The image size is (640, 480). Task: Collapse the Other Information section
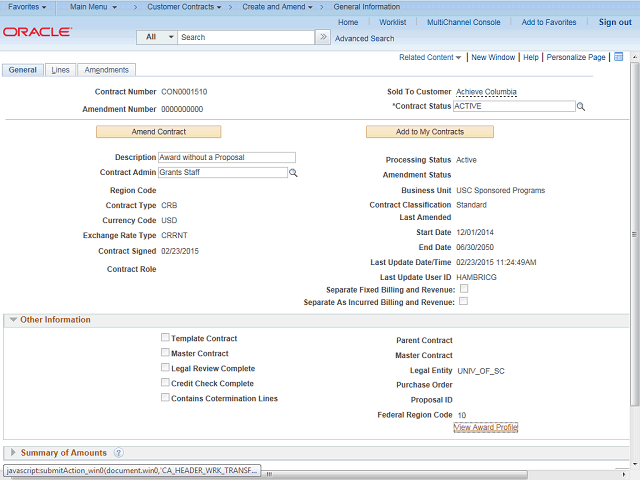point(13,320)
